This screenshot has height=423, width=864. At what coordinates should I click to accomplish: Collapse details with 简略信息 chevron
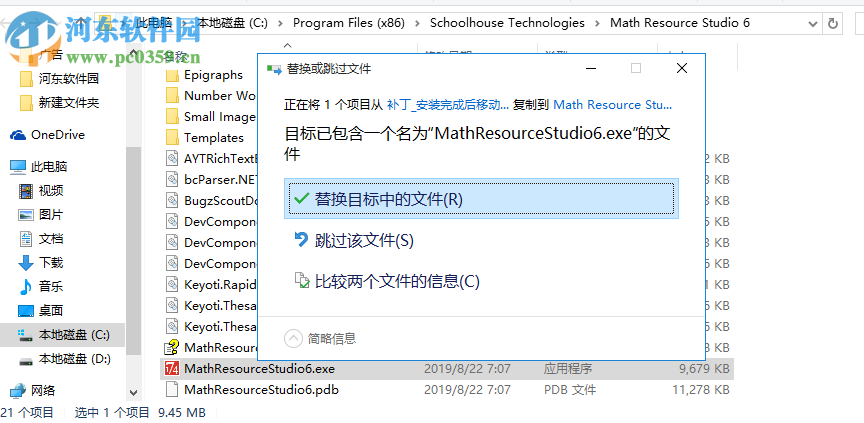point(293,338)
